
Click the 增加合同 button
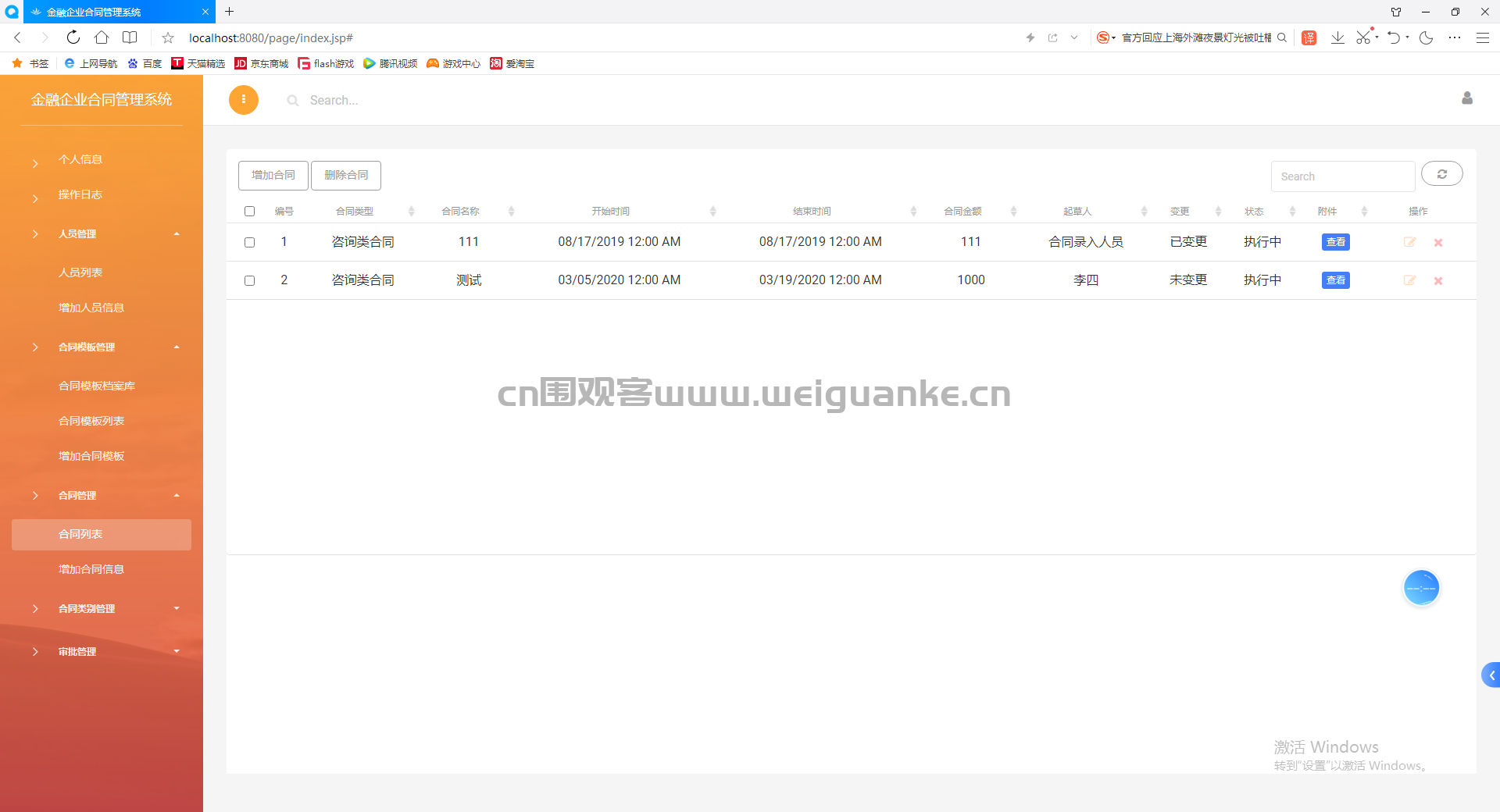pyautogui.click(x=273, y=175)
